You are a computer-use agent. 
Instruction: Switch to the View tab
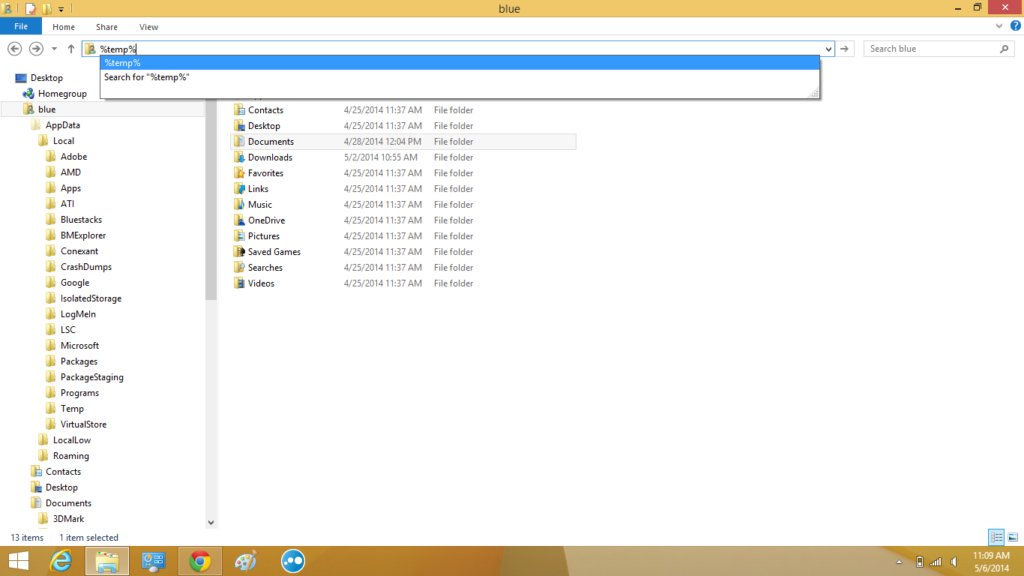(x=148, y=27)
